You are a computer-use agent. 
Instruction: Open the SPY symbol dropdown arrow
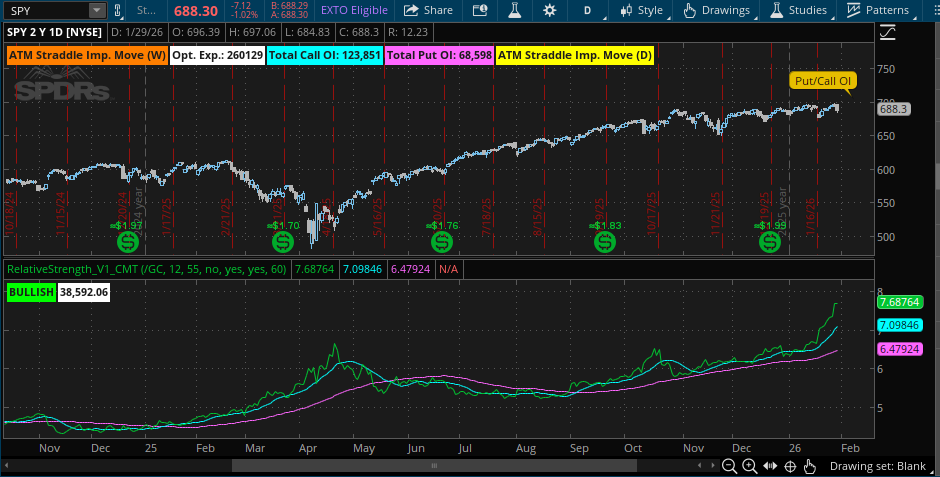97,10
